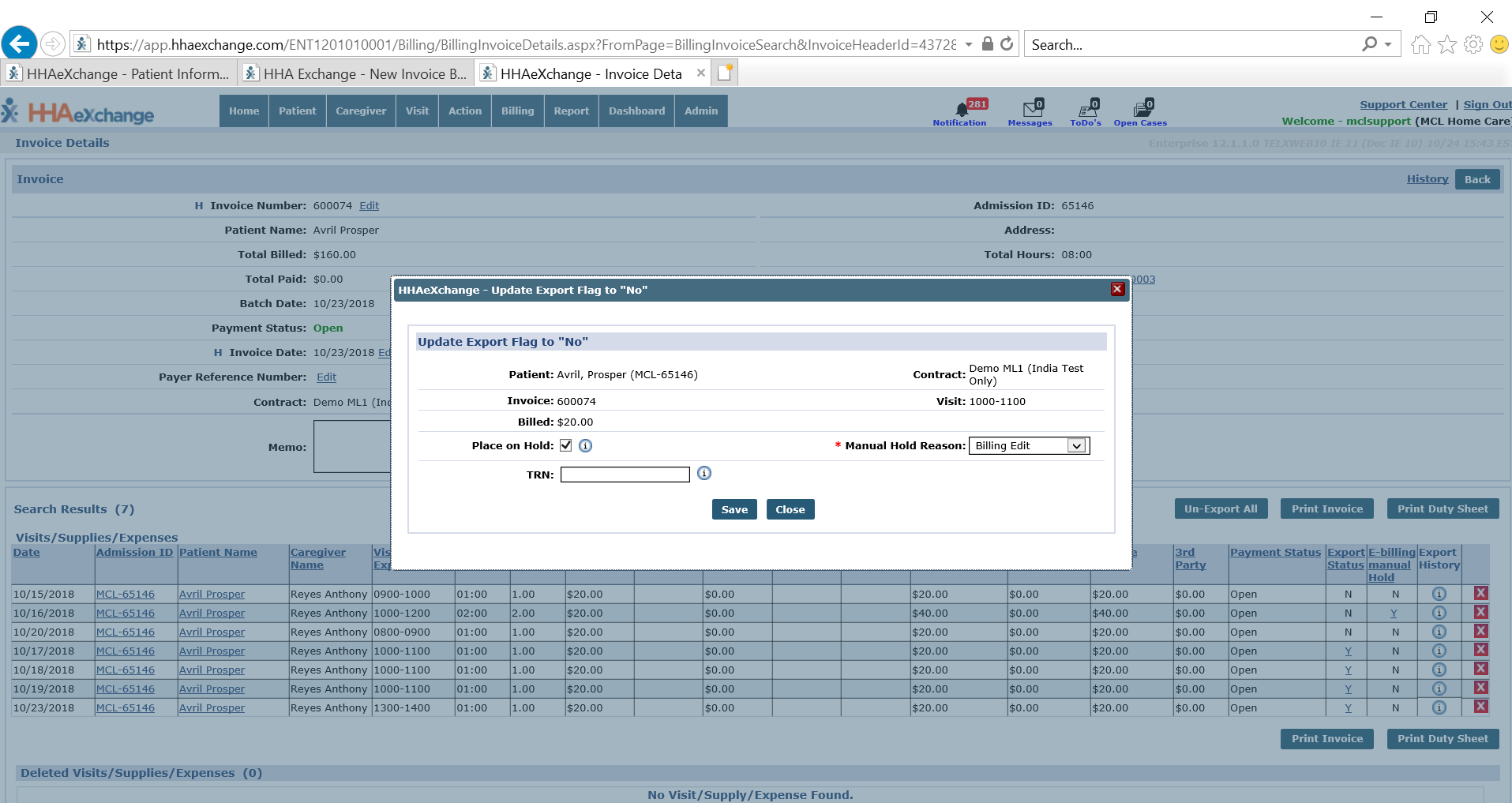Click the Notification bell icon
The width and height of the screenshot is (1512, 803).
coord(961,110)
